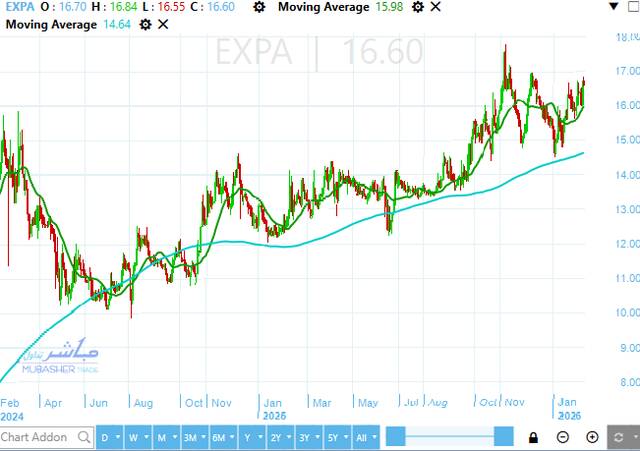Viewport: 640px width, 451px height.
Task: Open the dropdown arrow beside refresh button
Action: (x=633, y=437)
